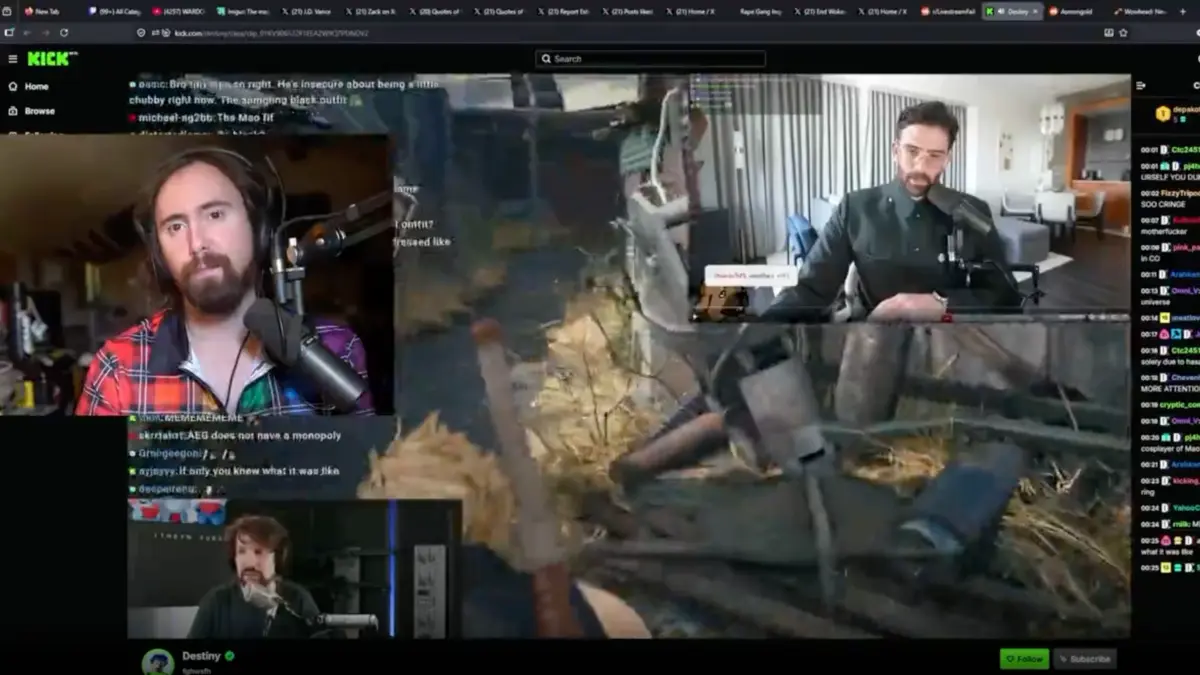
Task: Bookmark the page with the star icon
Action: [x=1123, y=33]
